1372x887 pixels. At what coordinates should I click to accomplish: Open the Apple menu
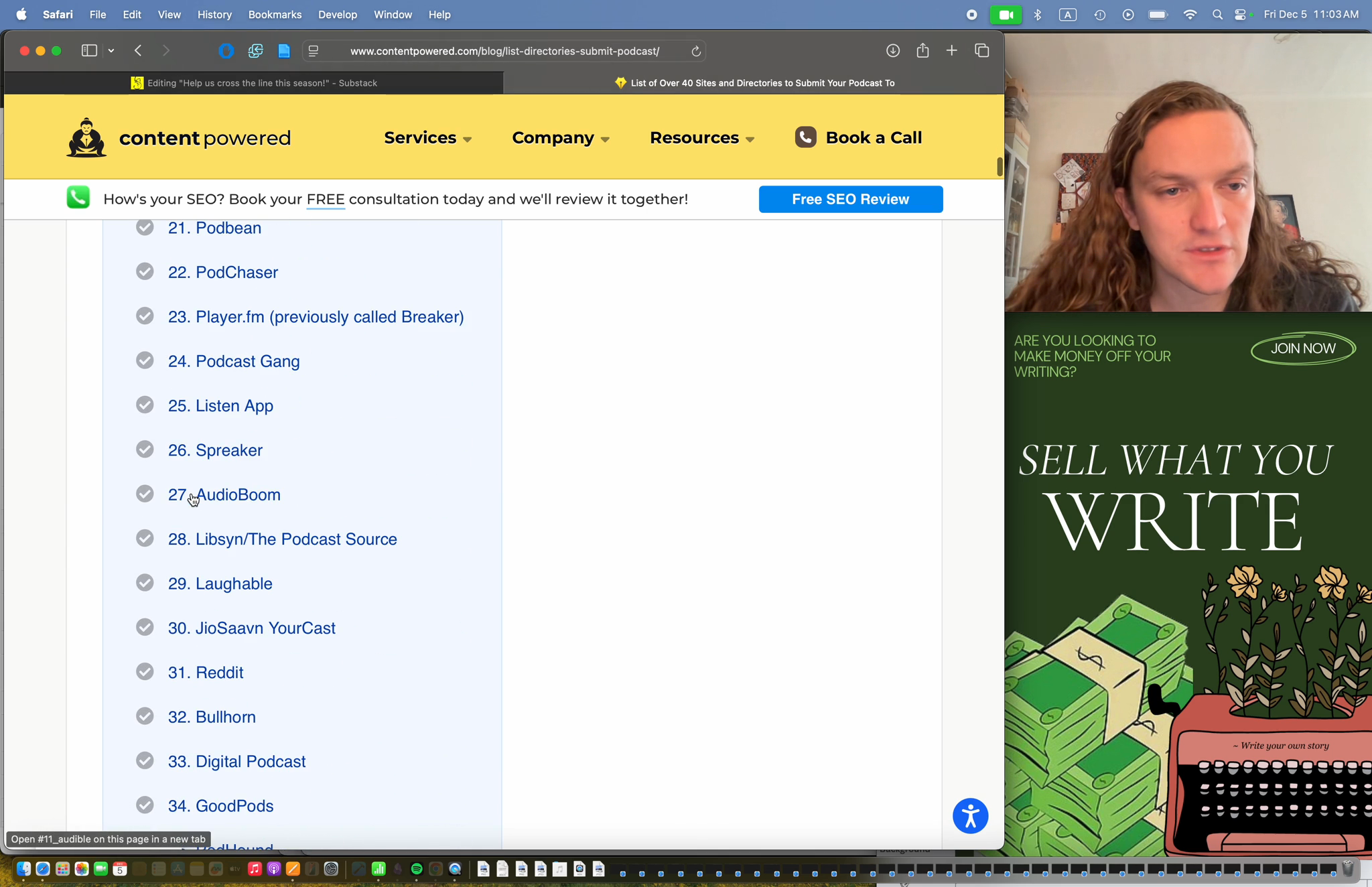click(21, 15)
